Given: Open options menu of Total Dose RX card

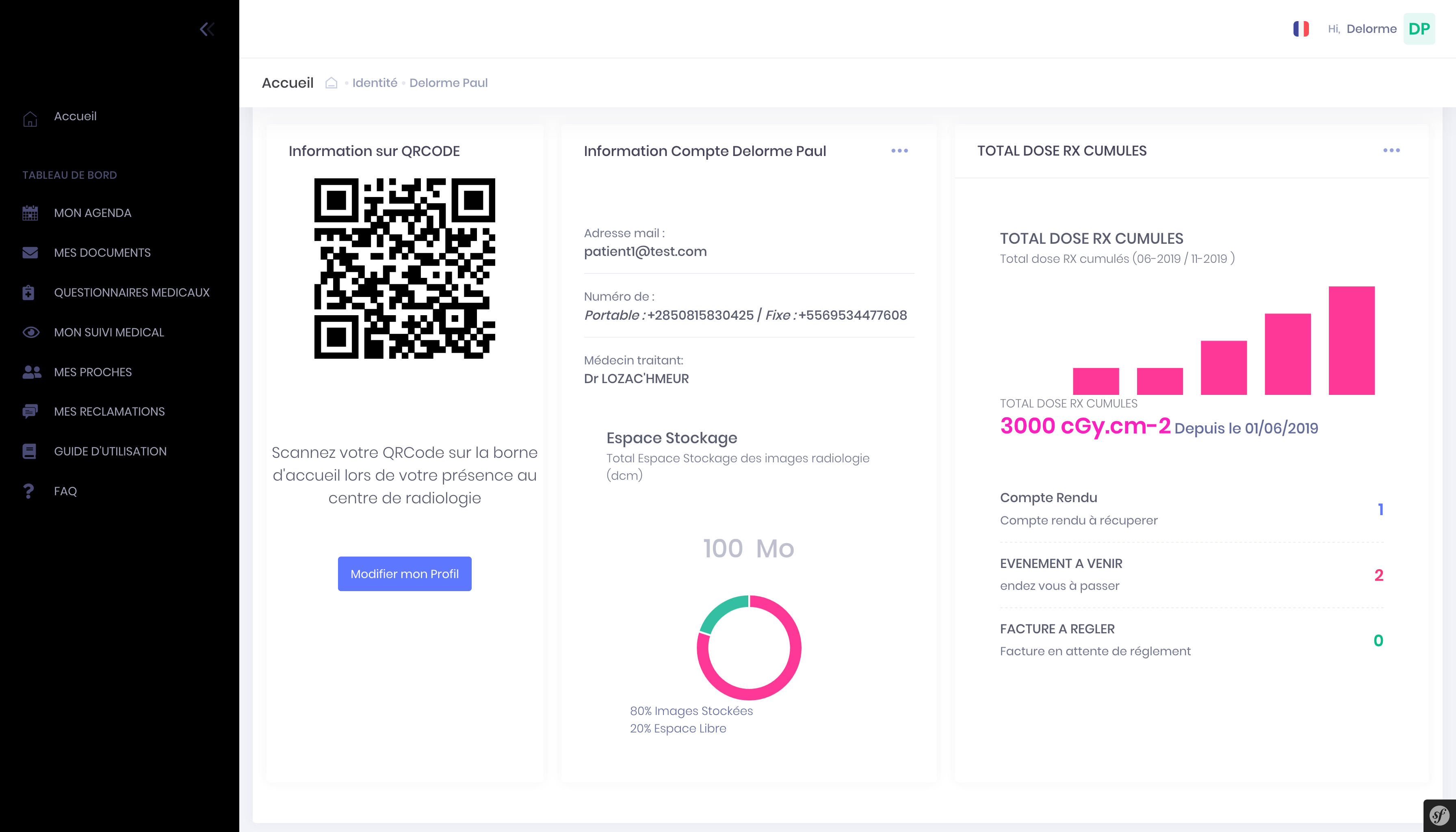Looking at the screenshot, I should (x=1391, y=150).
